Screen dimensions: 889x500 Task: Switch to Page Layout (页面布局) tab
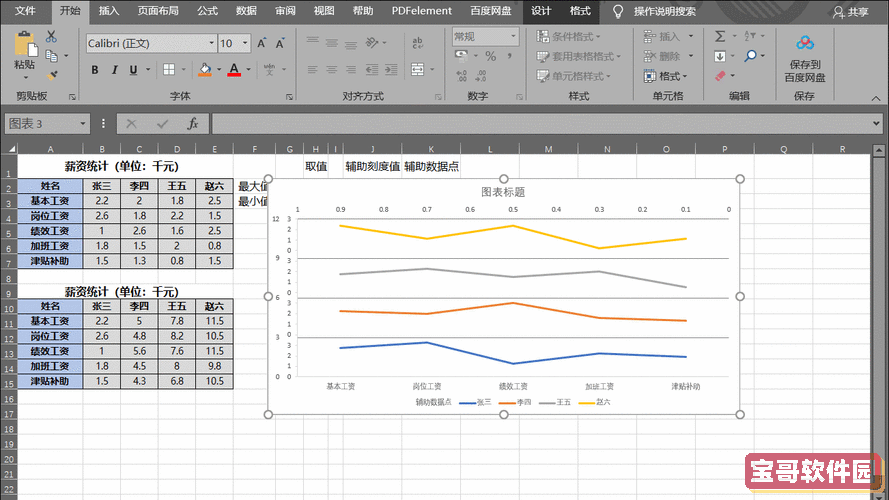click(x=158, y=11)
